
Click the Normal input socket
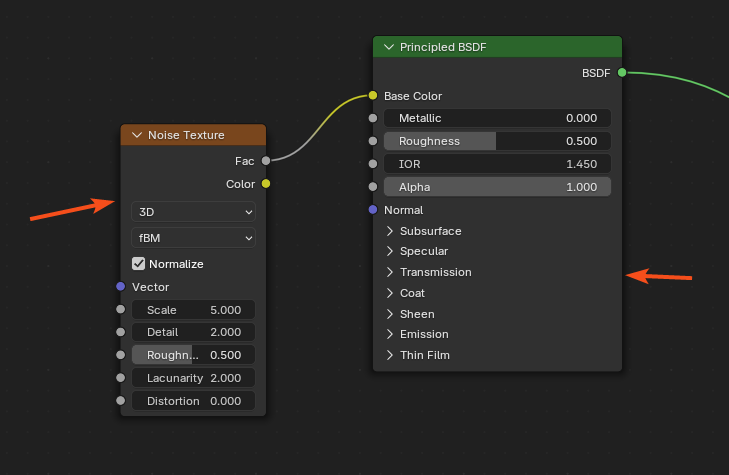(373, 210)
